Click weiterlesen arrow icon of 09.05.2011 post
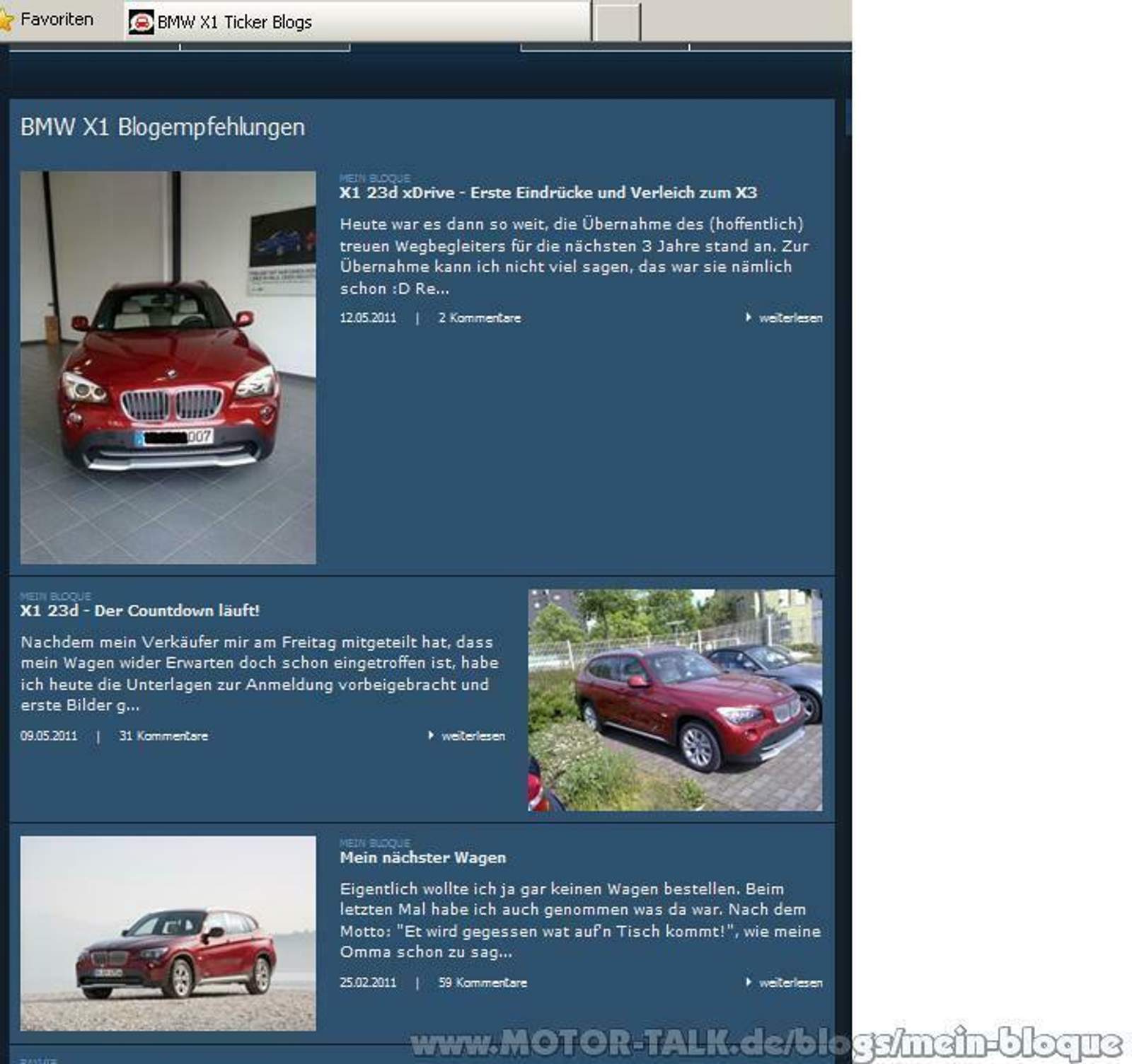Image resolution: width=1132 pixels, height=1064 pixels. click(x=430, y=736)
